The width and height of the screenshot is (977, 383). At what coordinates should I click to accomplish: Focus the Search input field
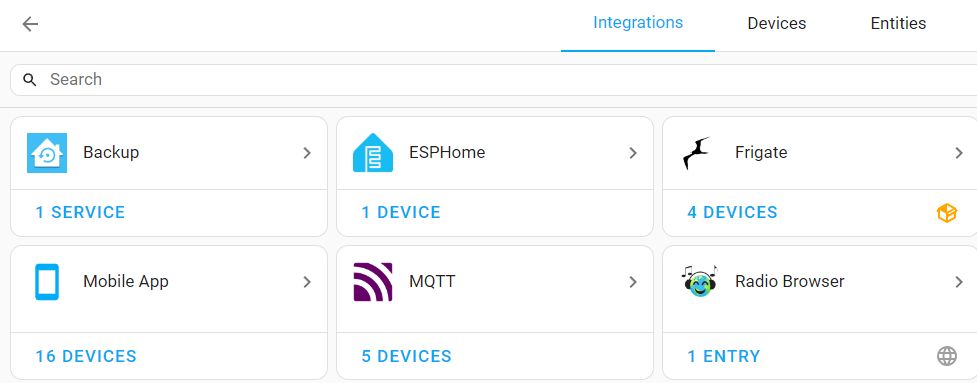click(x=493, y=80)
